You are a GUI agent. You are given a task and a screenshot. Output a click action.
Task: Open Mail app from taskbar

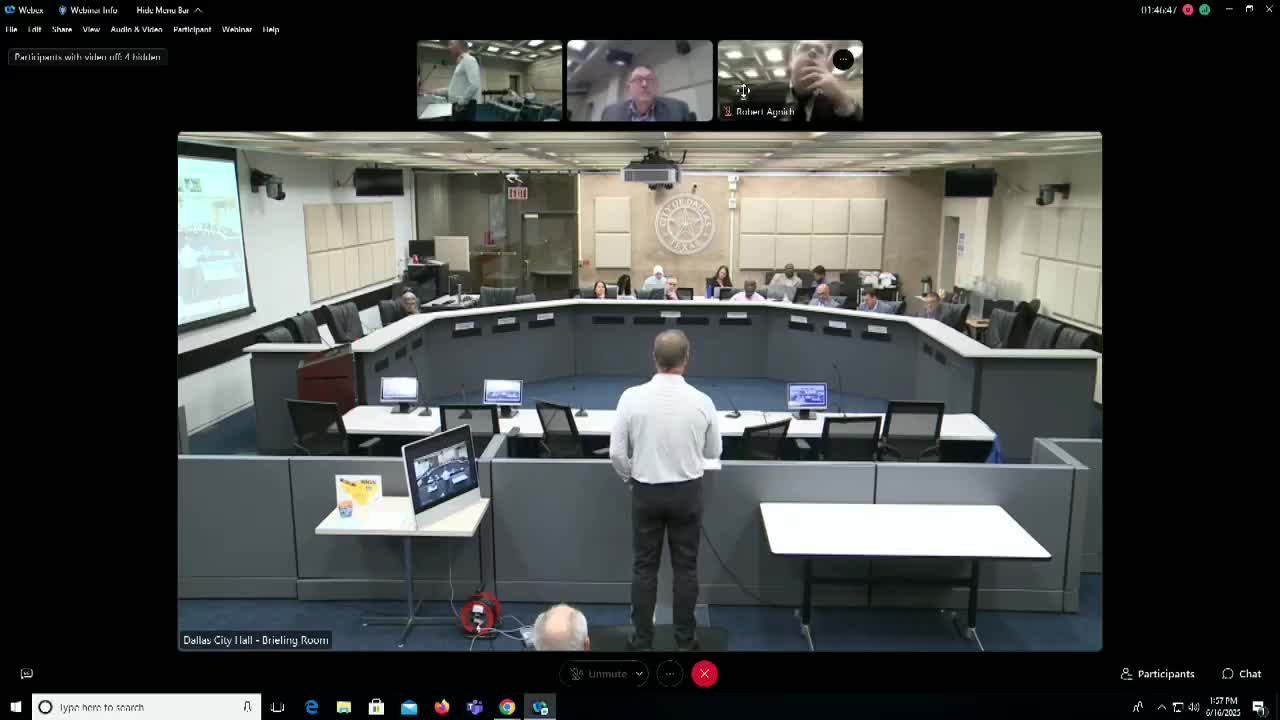pyautogui.click(x=409, y=707)
